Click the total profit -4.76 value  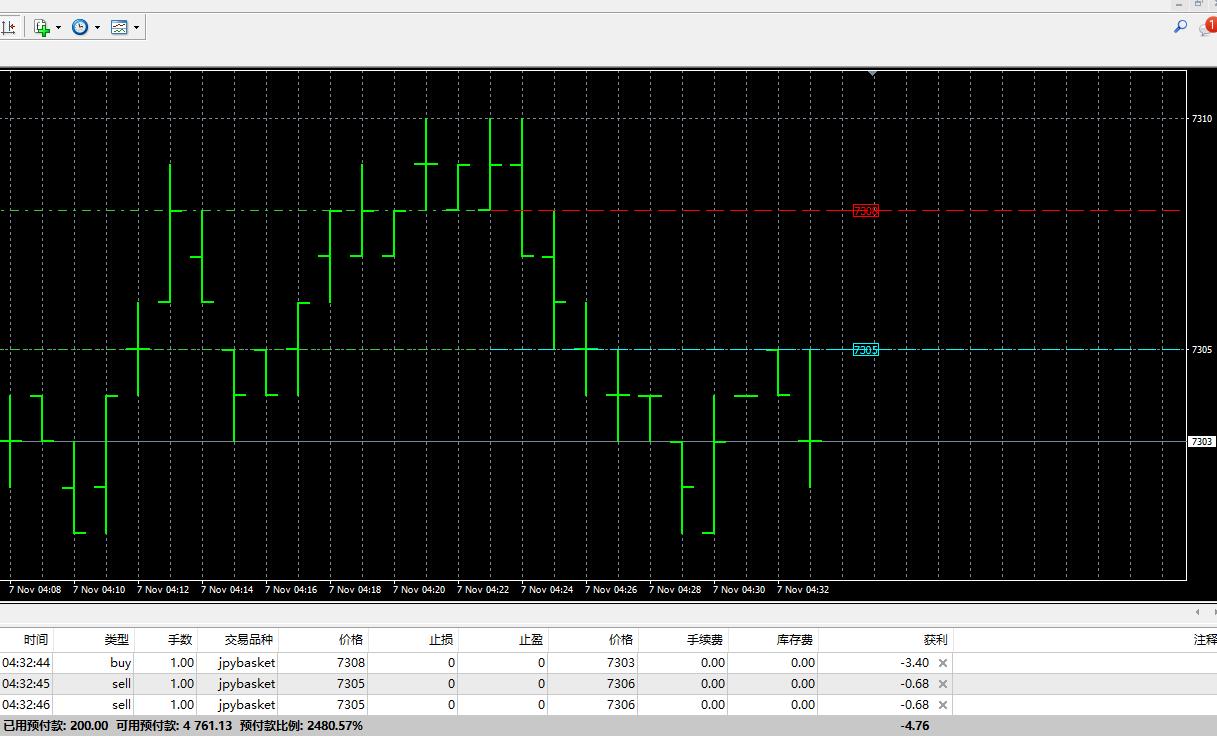(x=915, y=726)
